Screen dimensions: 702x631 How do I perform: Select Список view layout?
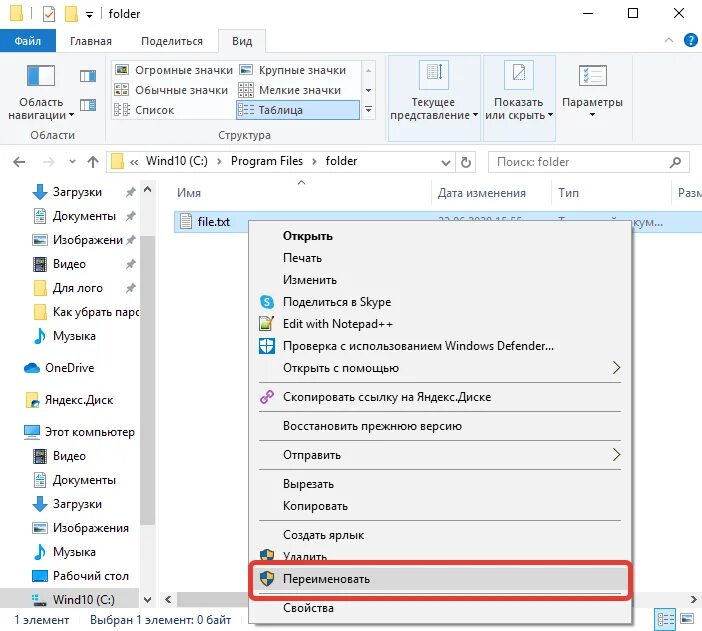tap(144, 110)
